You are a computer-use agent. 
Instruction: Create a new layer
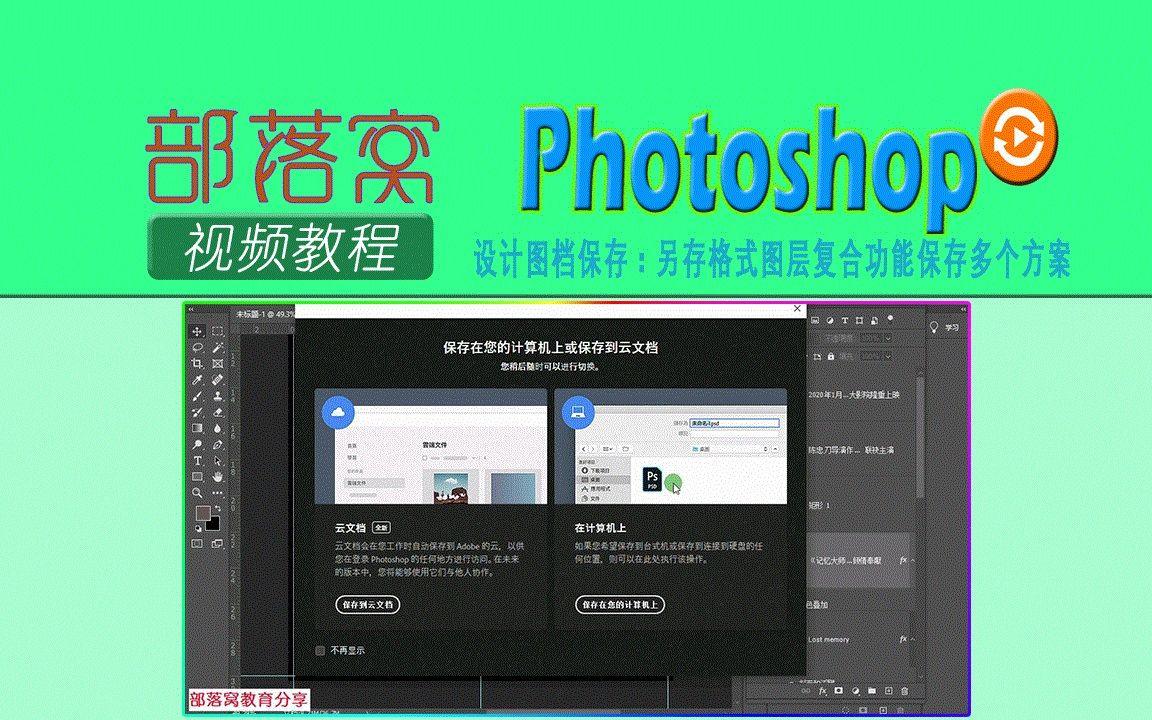tap(888, 691)
